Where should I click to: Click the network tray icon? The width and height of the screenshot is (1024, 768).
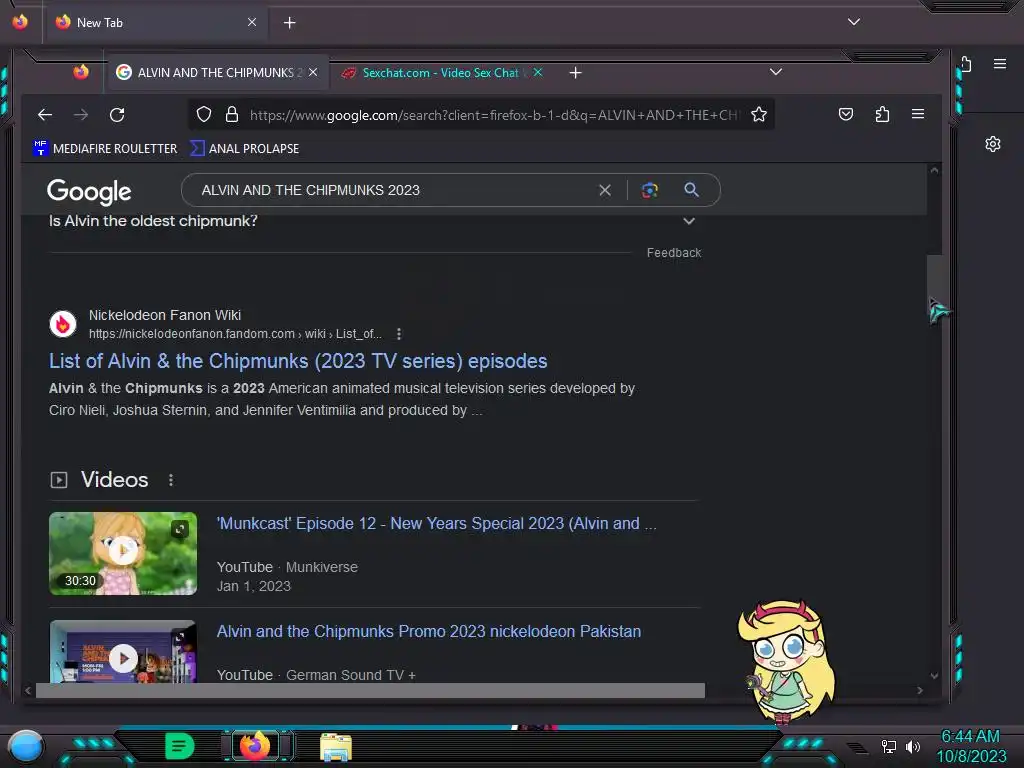click(x=888, y=746)
